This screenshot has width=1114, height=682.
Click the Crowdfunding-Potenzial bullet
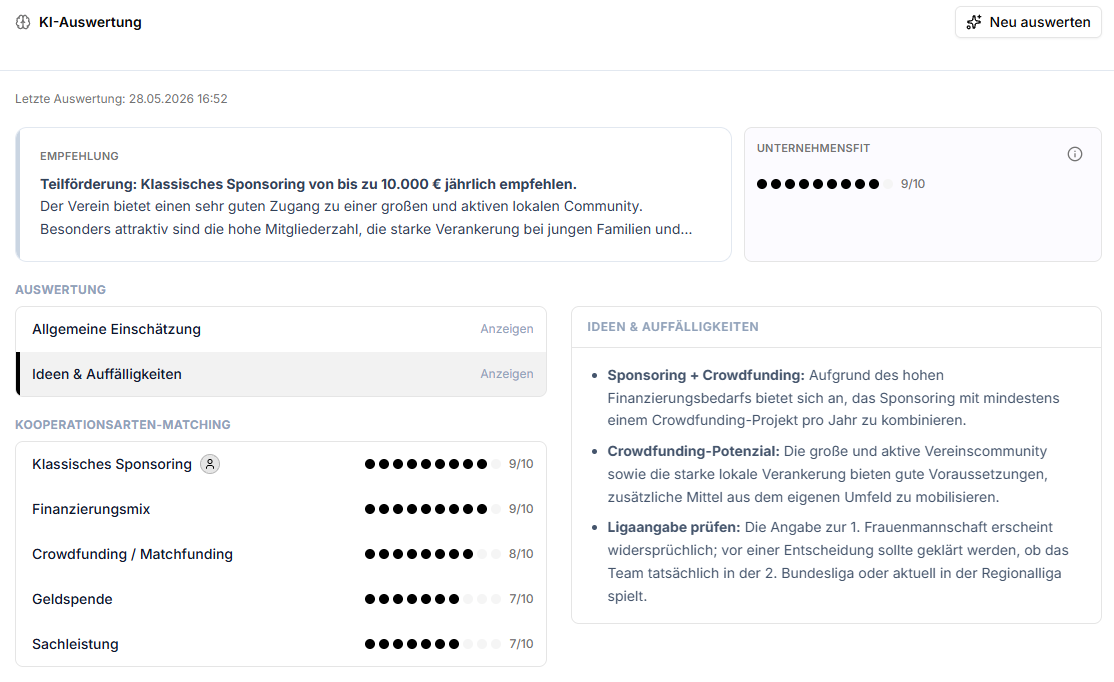828,474
